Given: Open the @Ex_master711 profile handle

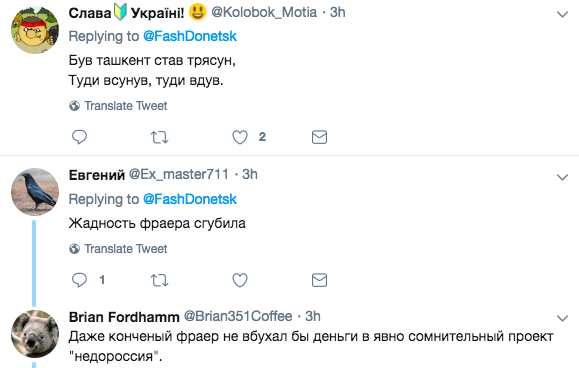Looking at the screenshot, I should pos(179,174).
